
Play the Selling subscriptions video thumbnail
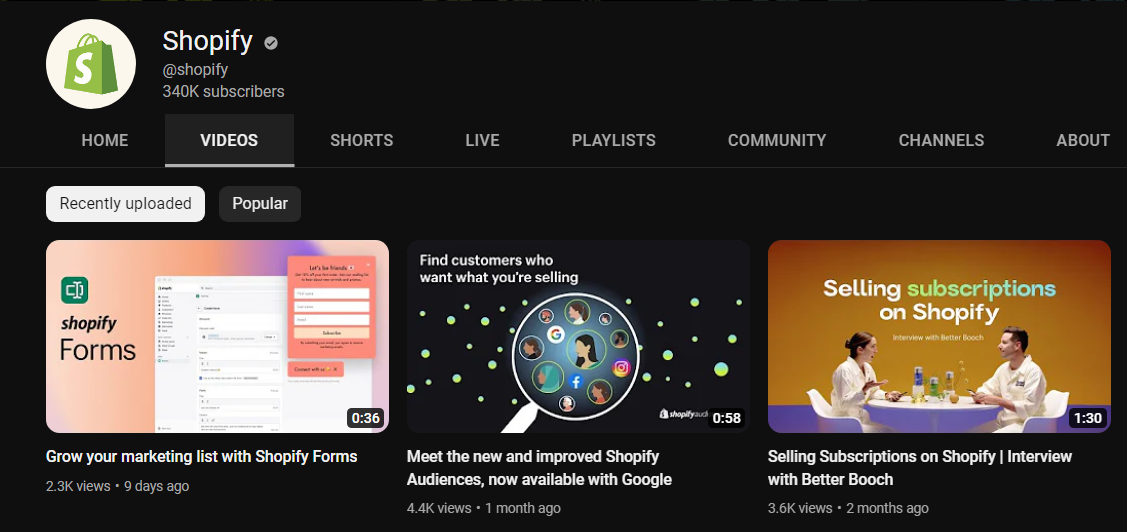coord(939,336)
